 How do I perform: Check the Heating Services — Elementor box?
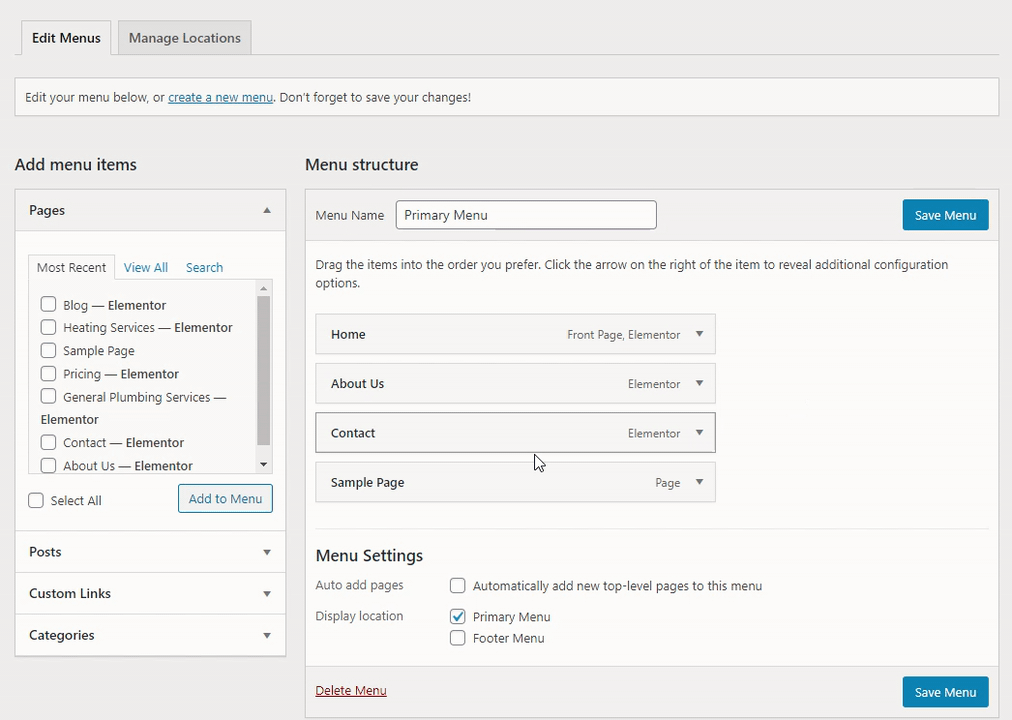48,327
